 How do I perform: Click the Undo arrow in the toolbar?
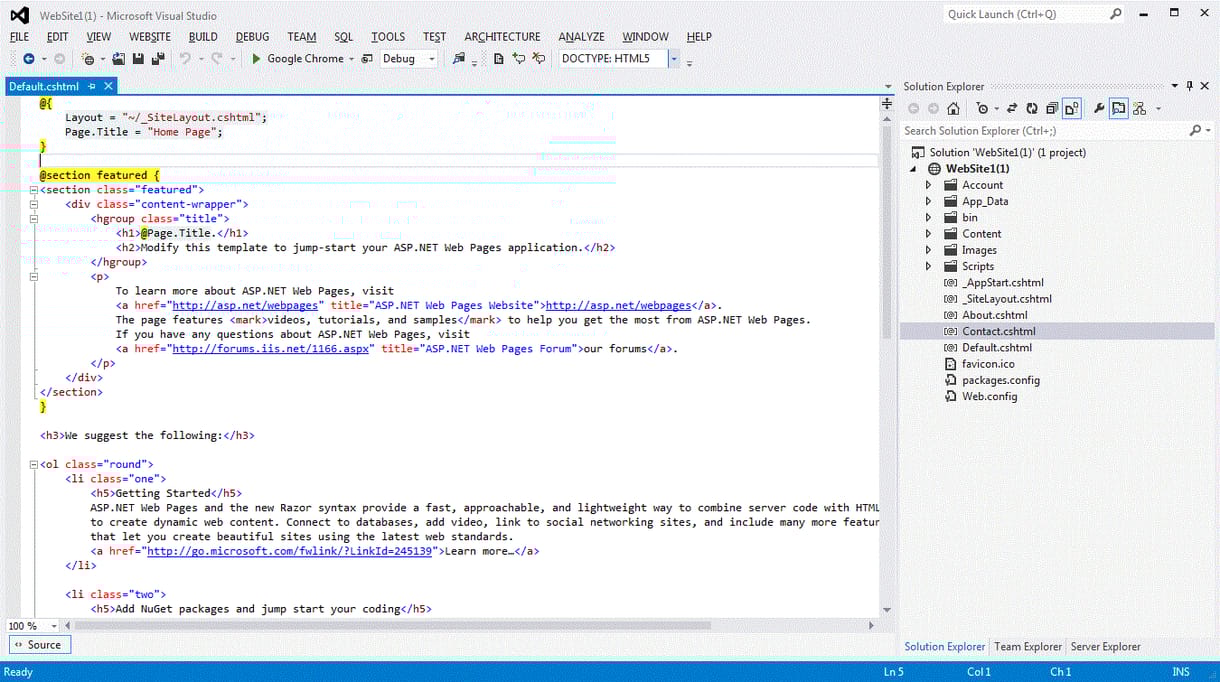185,59
